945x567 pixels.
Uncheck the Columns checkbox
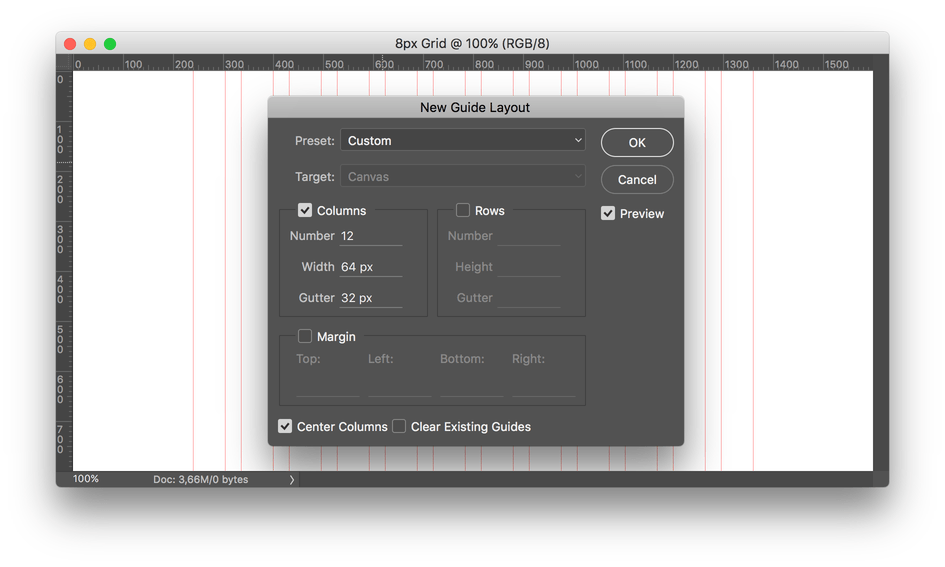point(305,210)
